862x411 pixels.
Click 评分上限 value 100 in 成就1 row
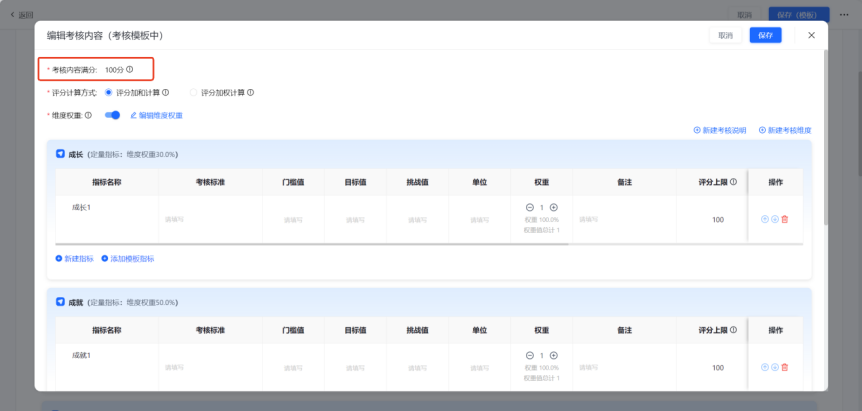pyautogui.click(x=718, y=368)
